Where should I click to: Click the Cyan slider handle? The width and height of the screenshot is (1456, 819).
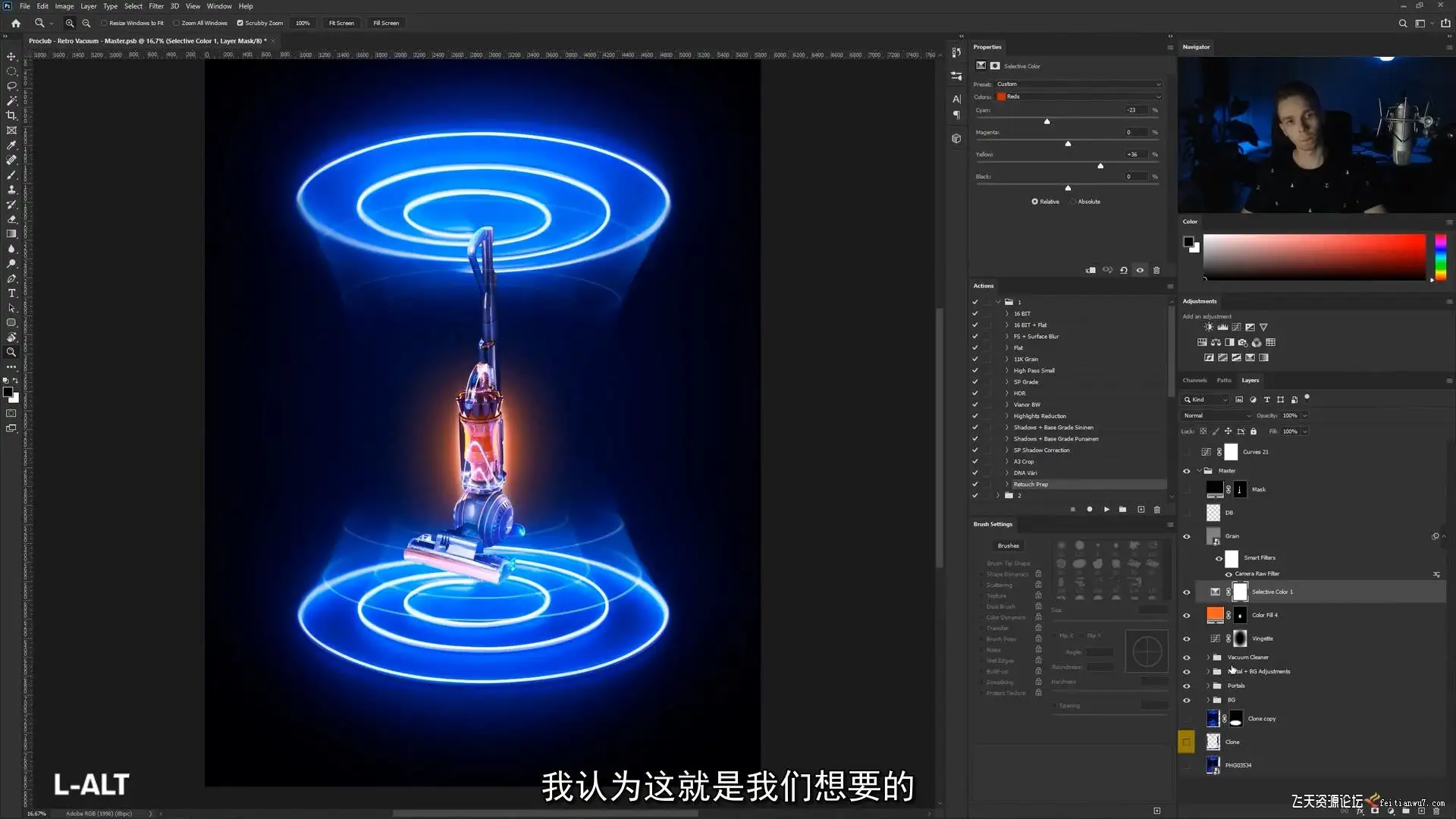(x=1047, y=122)
